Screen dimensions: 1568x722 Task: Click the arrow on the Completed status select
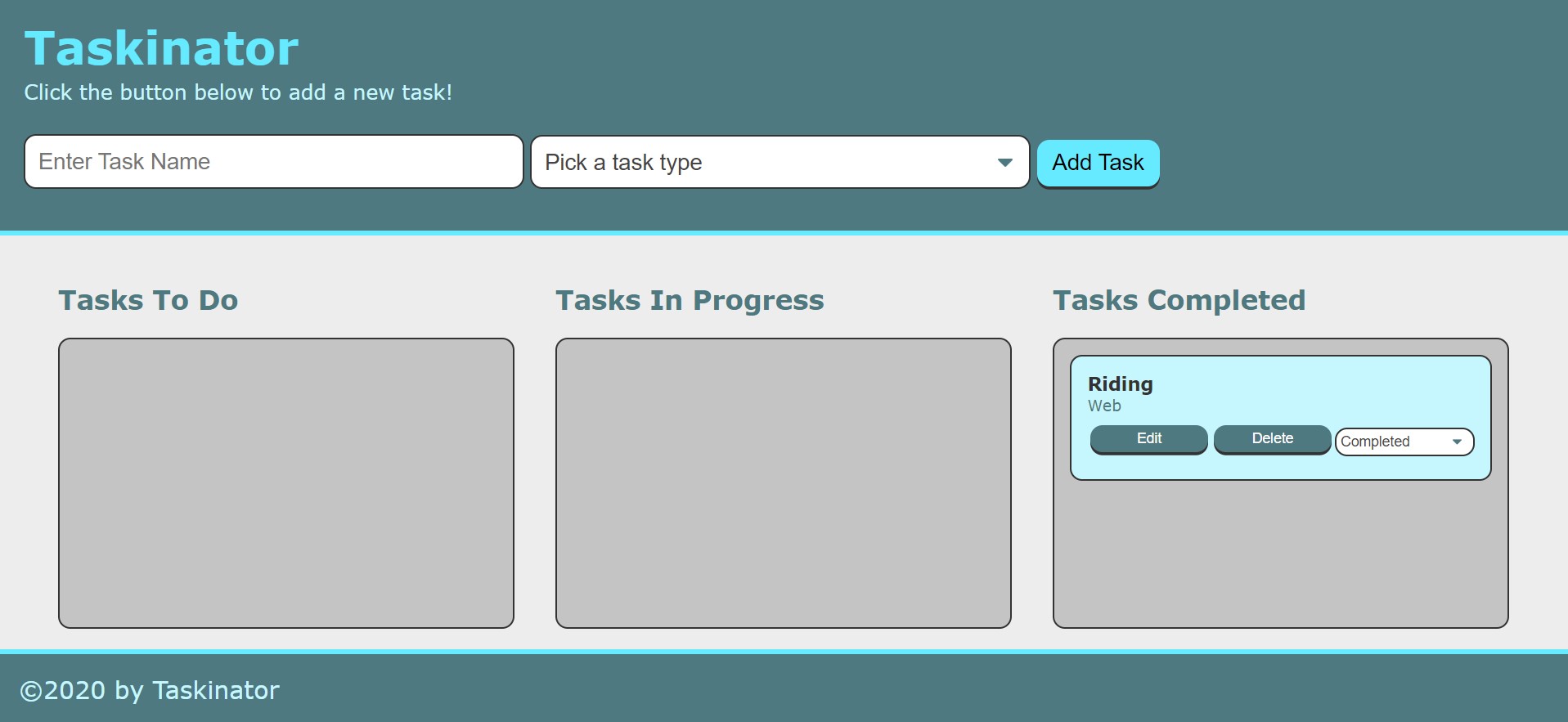[x=1457, y=442]
